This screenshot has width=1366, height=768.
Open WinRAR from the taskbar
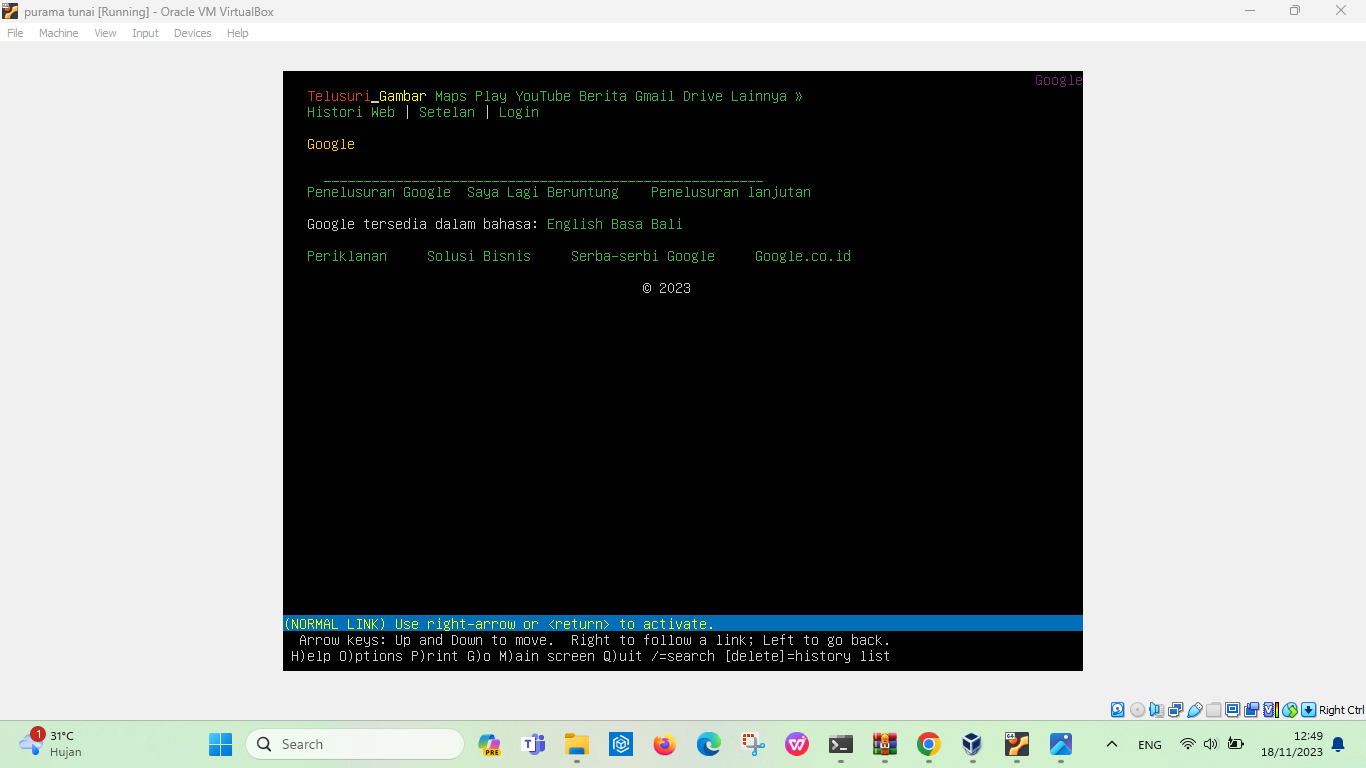pos(885,744)
